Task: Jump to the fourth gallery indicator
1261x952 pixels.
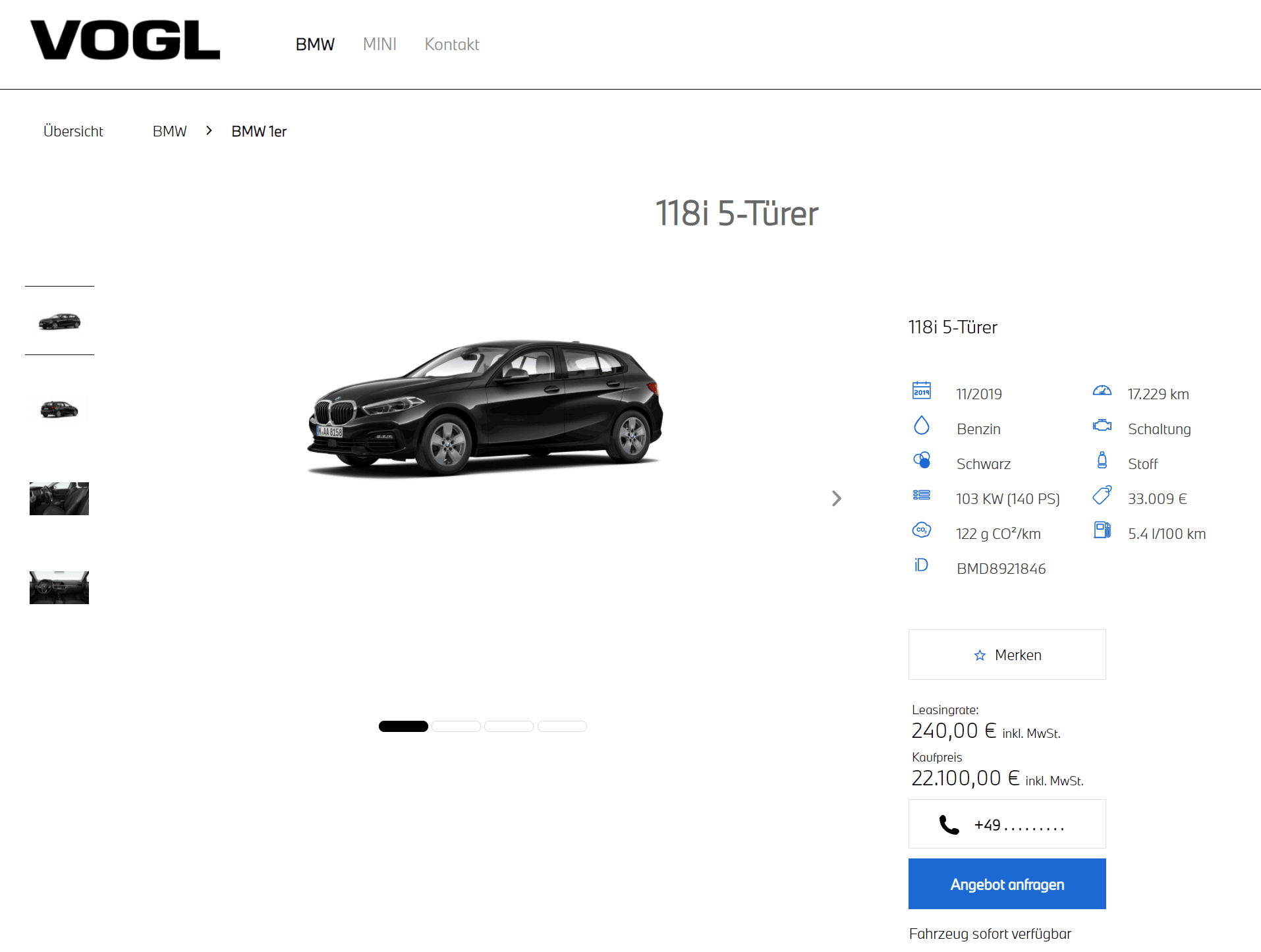Action: coord(562,726)
